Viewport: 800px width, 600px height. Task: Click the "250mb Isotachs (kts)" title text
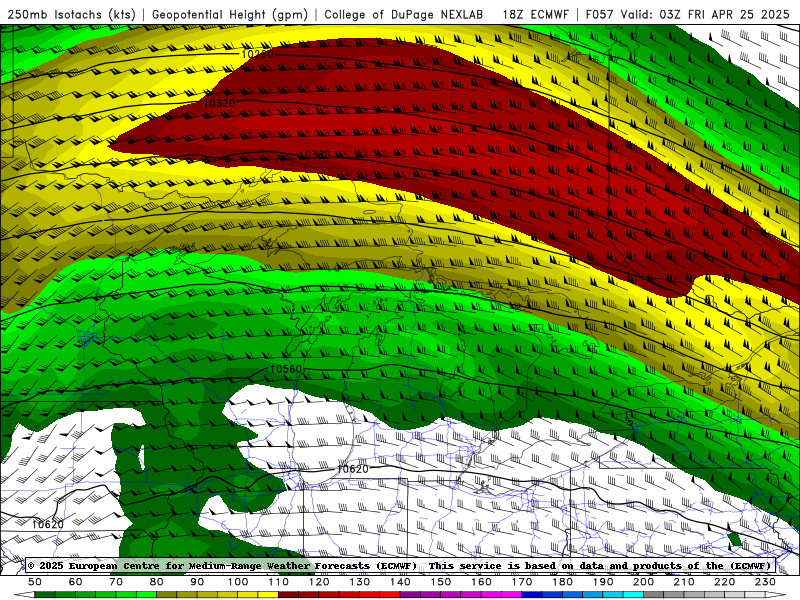tap(71, 14)
